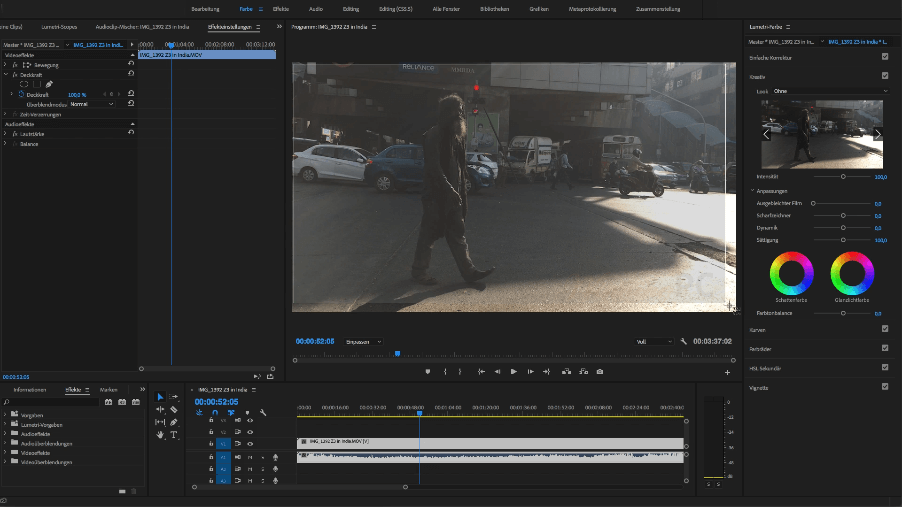The image size is (902, 507).
Task: Collapse the Deckkraft effect
Action: 5,75
